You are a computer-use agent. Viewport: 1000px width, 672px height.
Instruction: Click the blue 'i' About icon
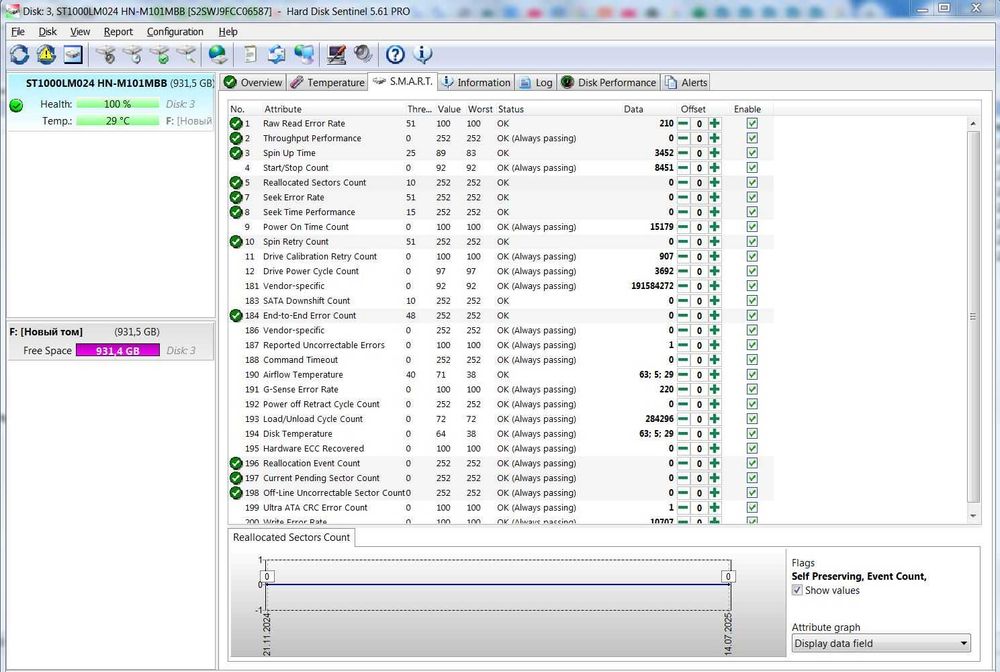coord(422,54)
